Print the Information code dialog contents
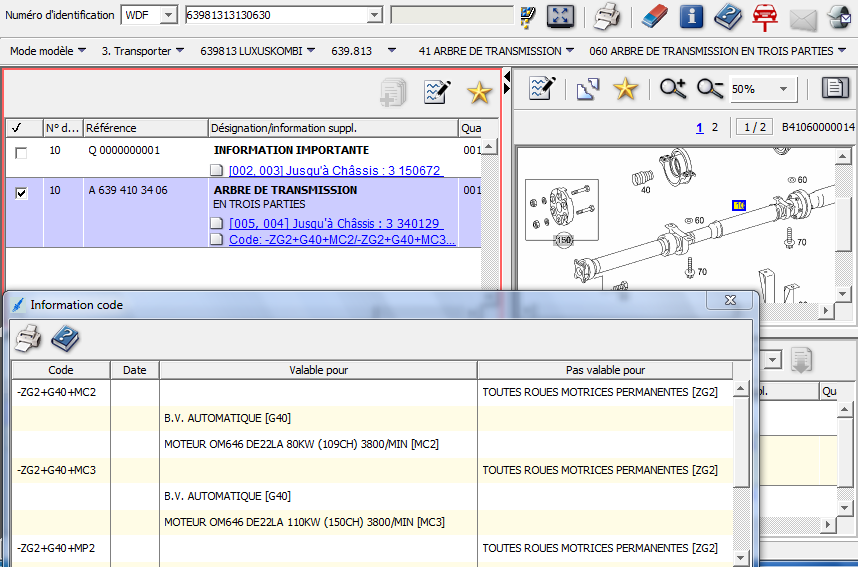This screenshot has width=858, height=567. click(x=27, y=339)
